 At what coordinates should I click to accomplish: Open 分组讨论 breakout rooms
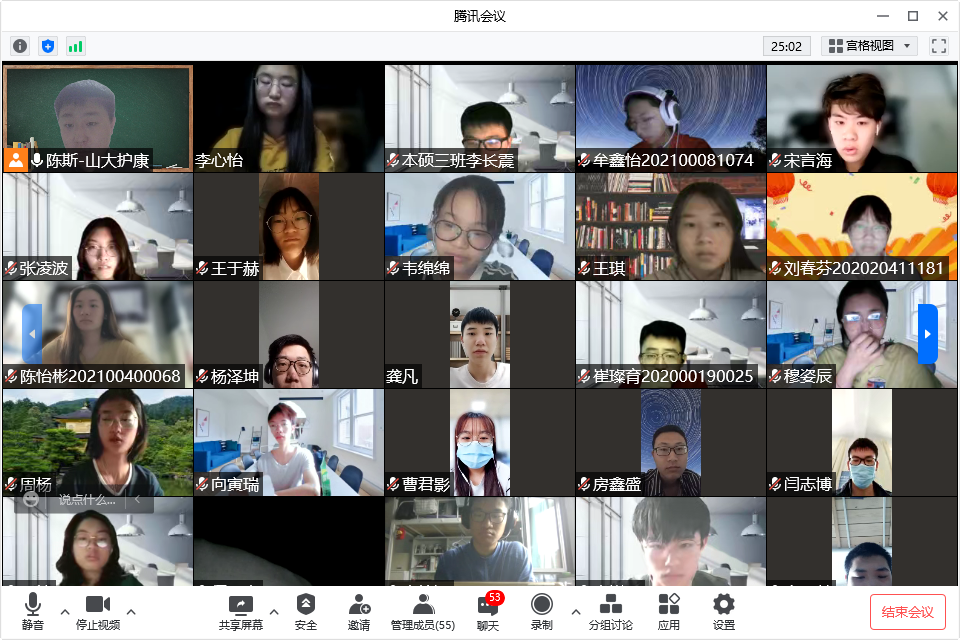click(610, 611)
